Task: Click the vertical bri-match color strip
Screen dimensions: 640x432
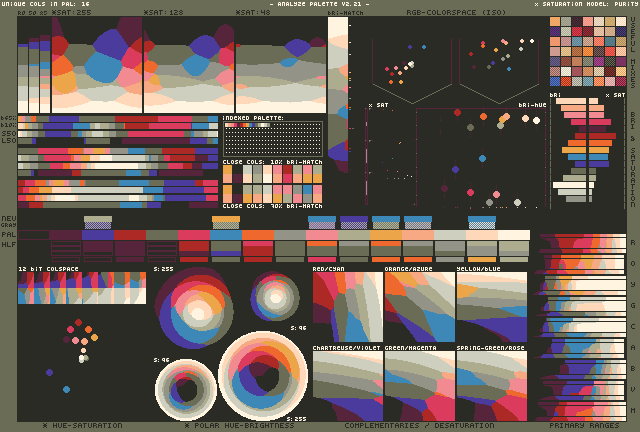Action: [338, 94]
